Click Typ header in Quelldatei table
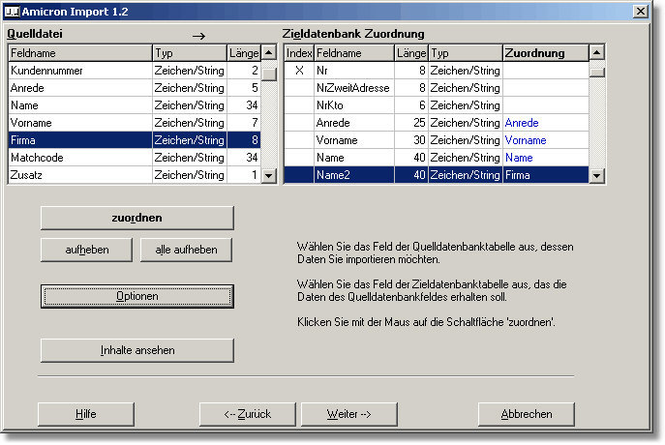Image resolution: width=665 pixels, height=445 pixels. pos(189,53)
